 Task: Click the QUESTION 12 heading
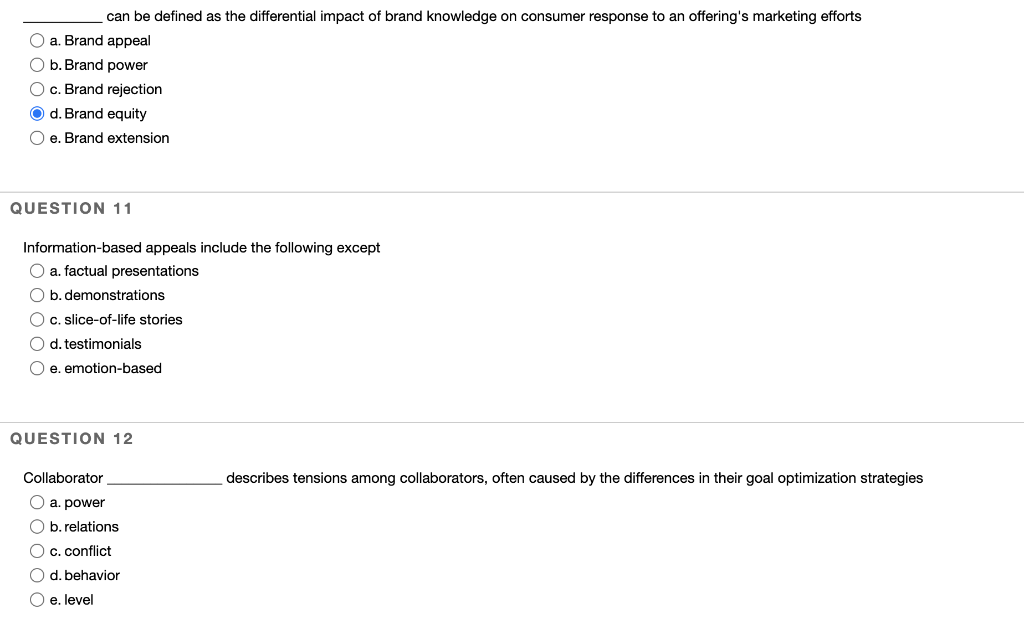(72, 438)
